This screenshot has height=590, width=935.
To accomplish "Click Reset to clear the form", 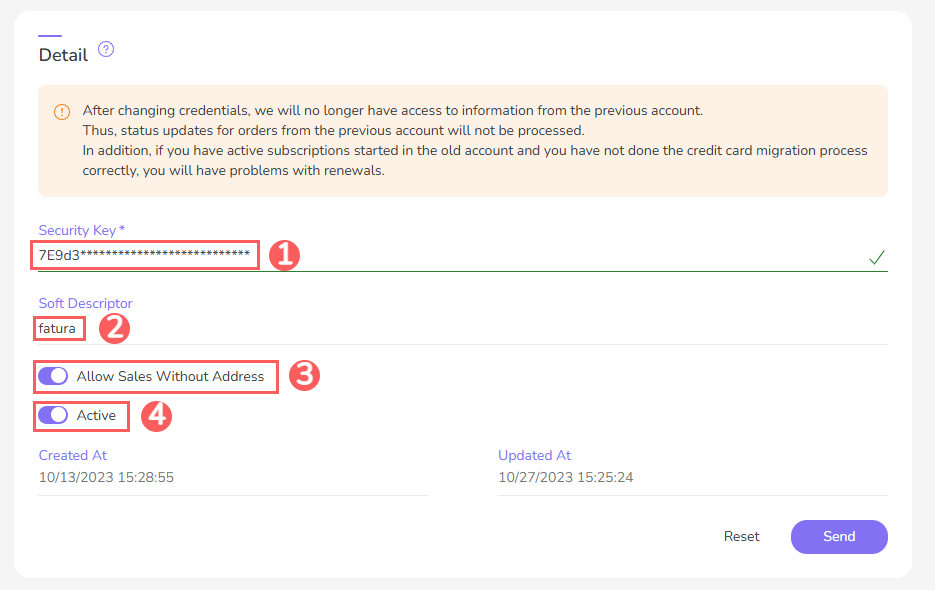I will click(741, 536).
